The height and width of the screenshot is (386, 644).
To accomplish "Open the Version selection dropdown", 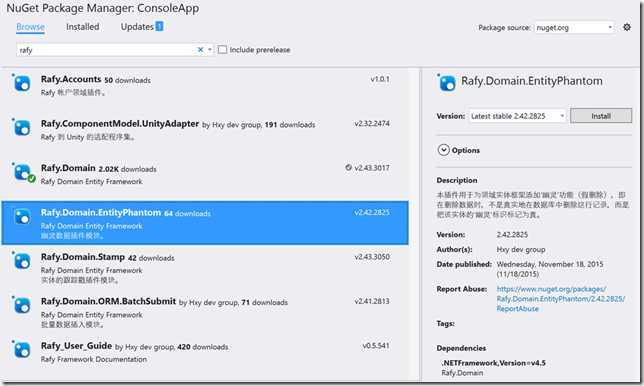I will click(518, 116).
